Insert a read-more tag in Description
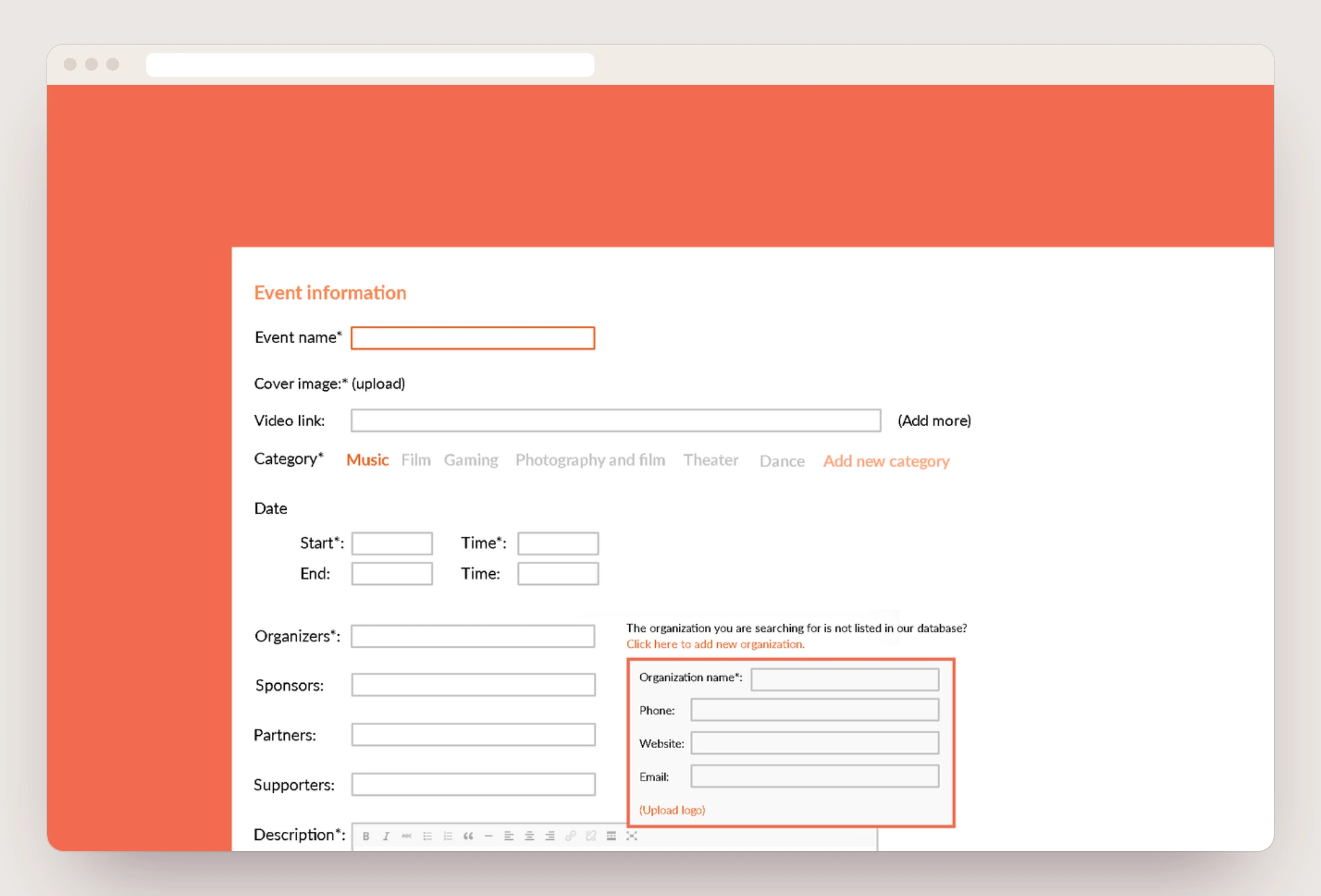 click(x=612, y=836)
